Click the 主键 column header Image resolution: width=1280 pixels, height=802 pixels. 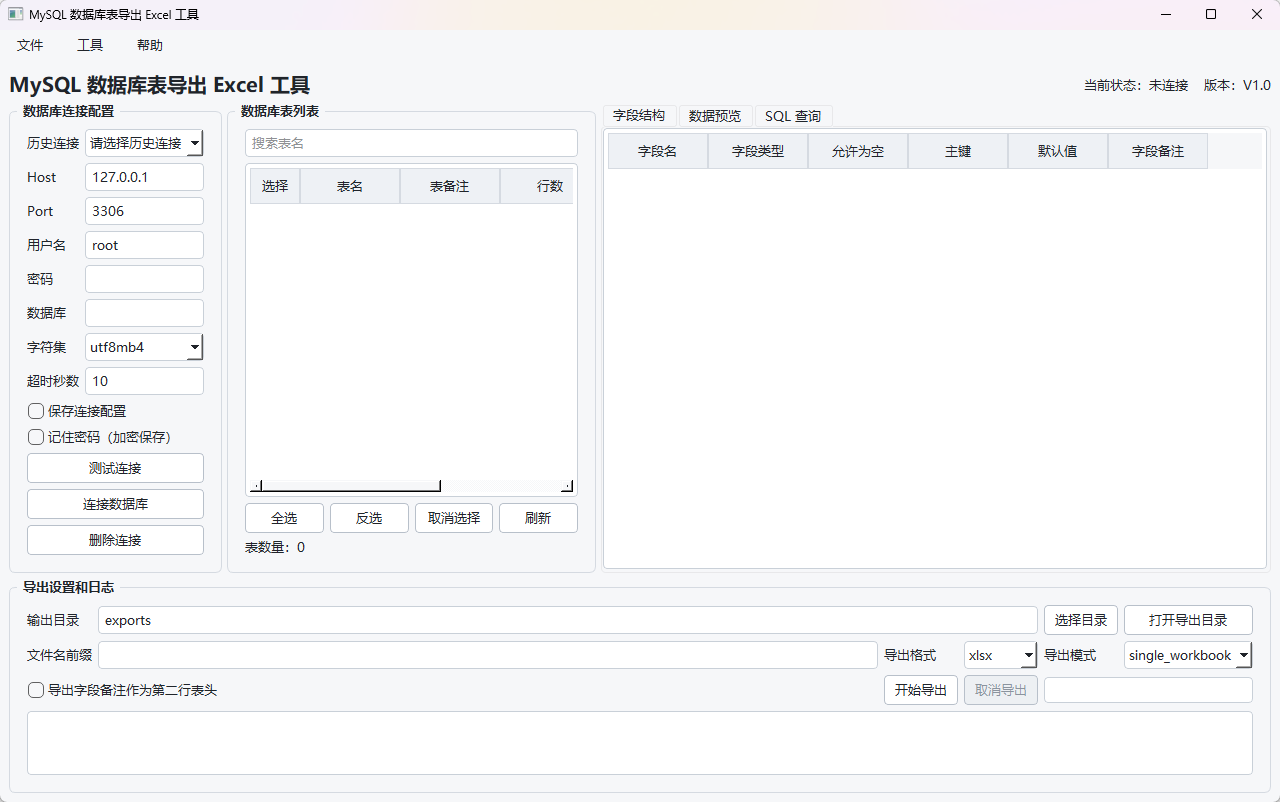958,151
